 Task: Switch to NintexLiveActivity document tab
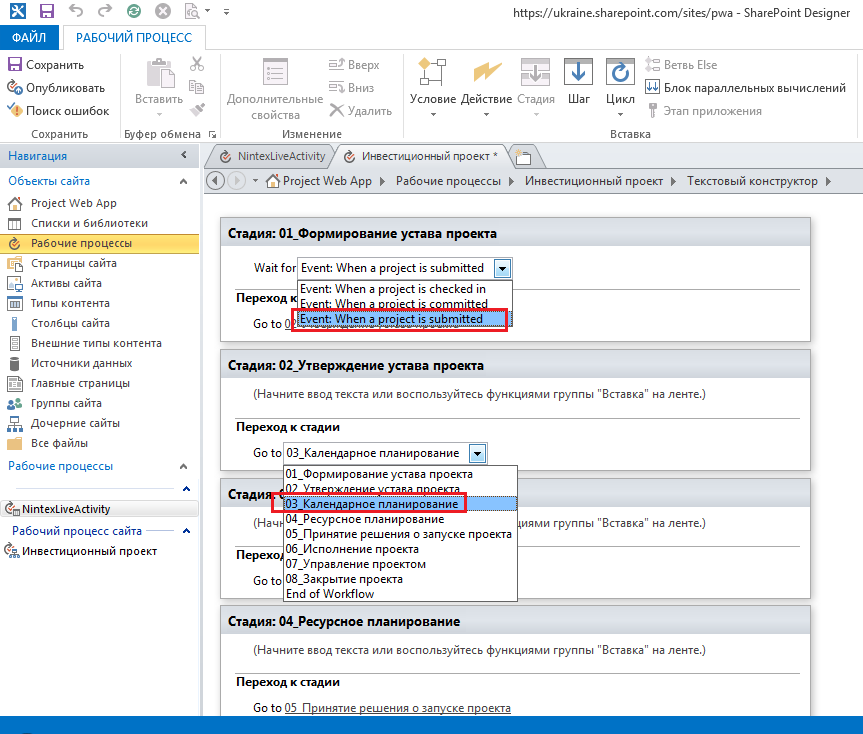pos(272,156)
